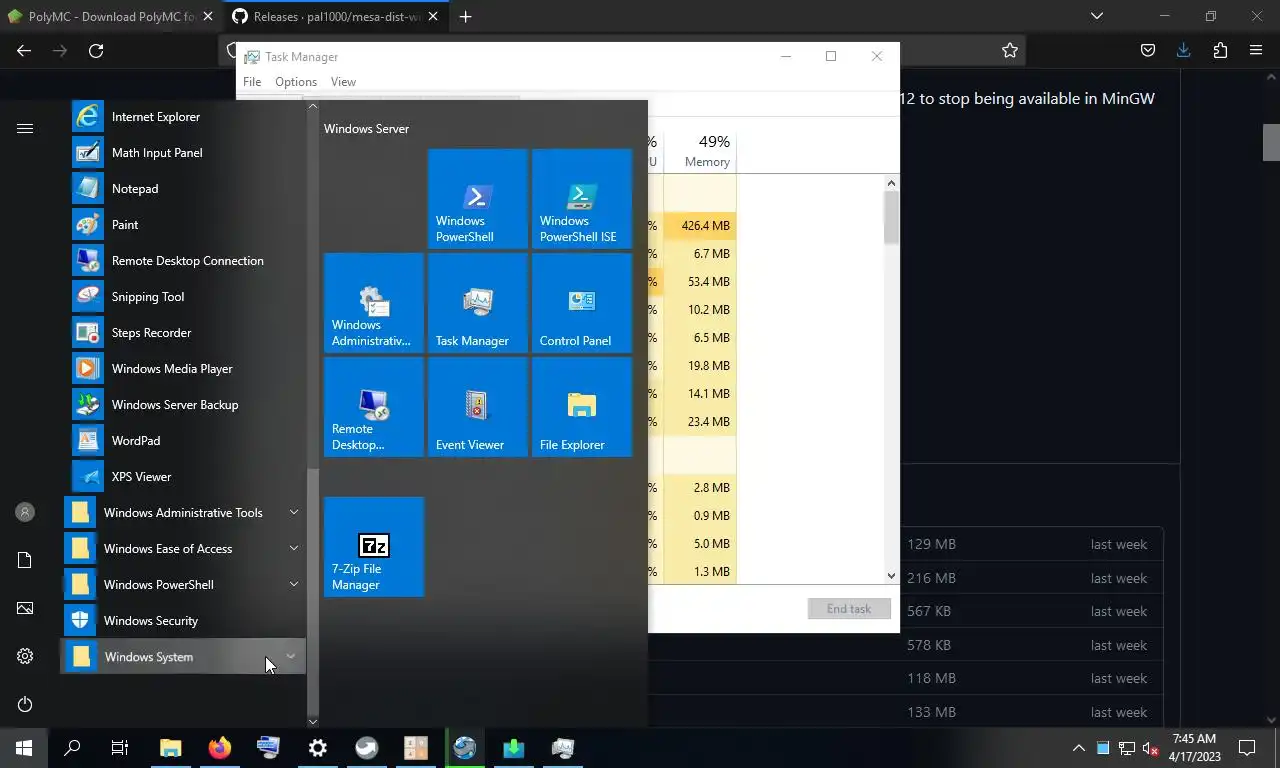Bookmark this page with the star

point(1010,51)
